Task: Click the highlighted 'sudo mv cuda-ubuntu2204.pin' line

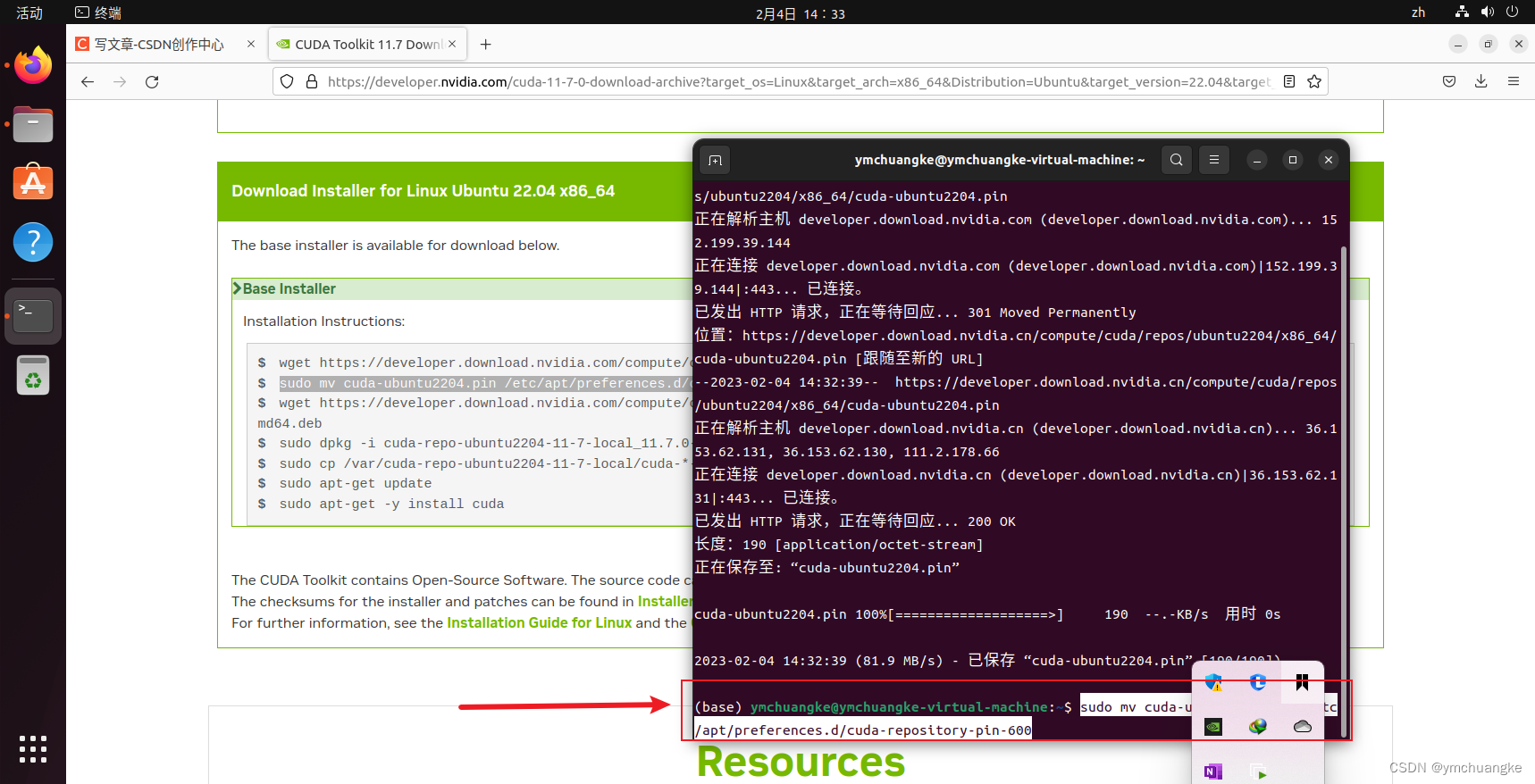Action: (x=485, y=383)
